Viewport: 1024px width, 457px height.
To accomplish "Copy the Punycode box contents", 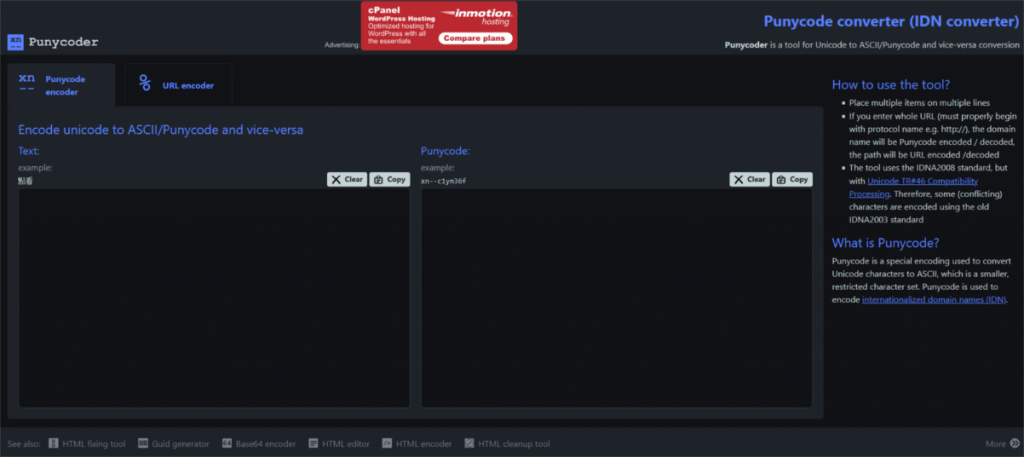I will tap(792, 180).
